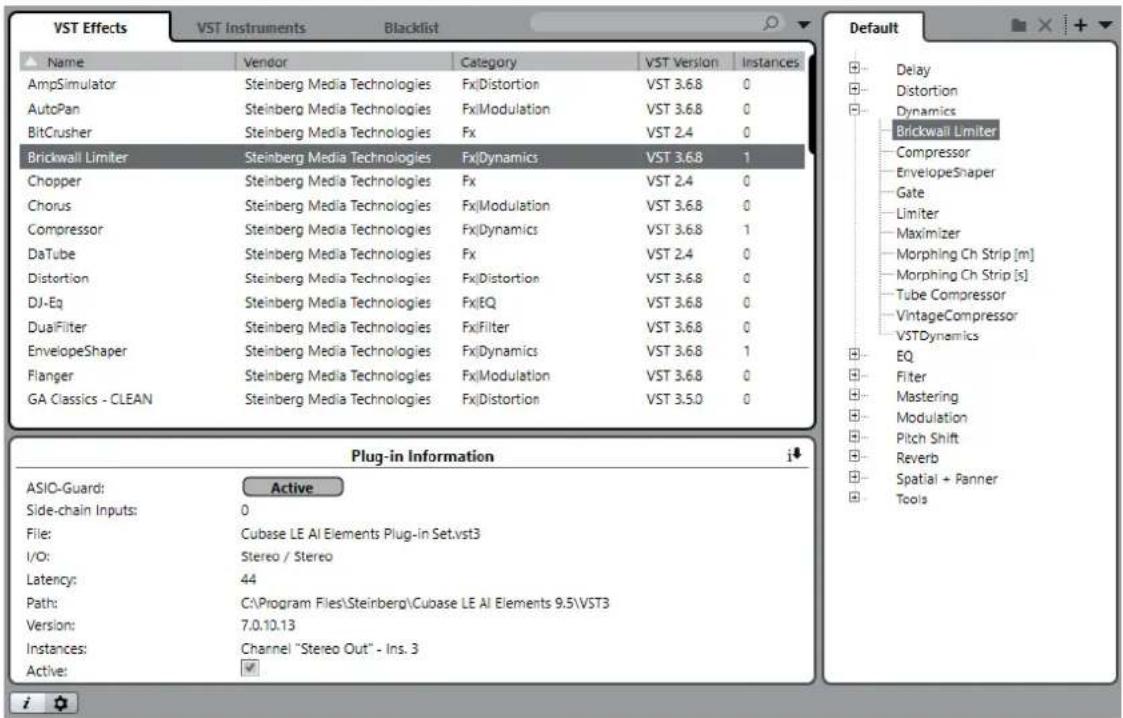1123x718 pixels.
Task: Select VSTDynamics in the tree
Action: tap(937, 336)
